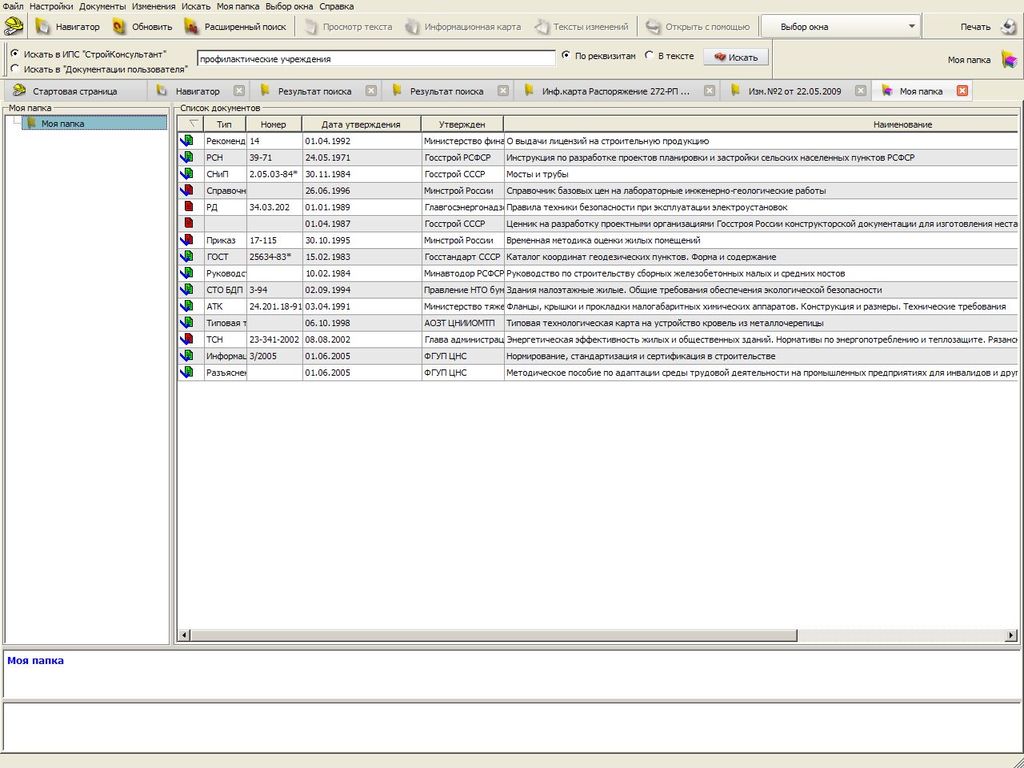Image resolution: width=1024 pixels, height=768 pixels.
Task: Open the Настройки menu
Action: tap(51, 7)
